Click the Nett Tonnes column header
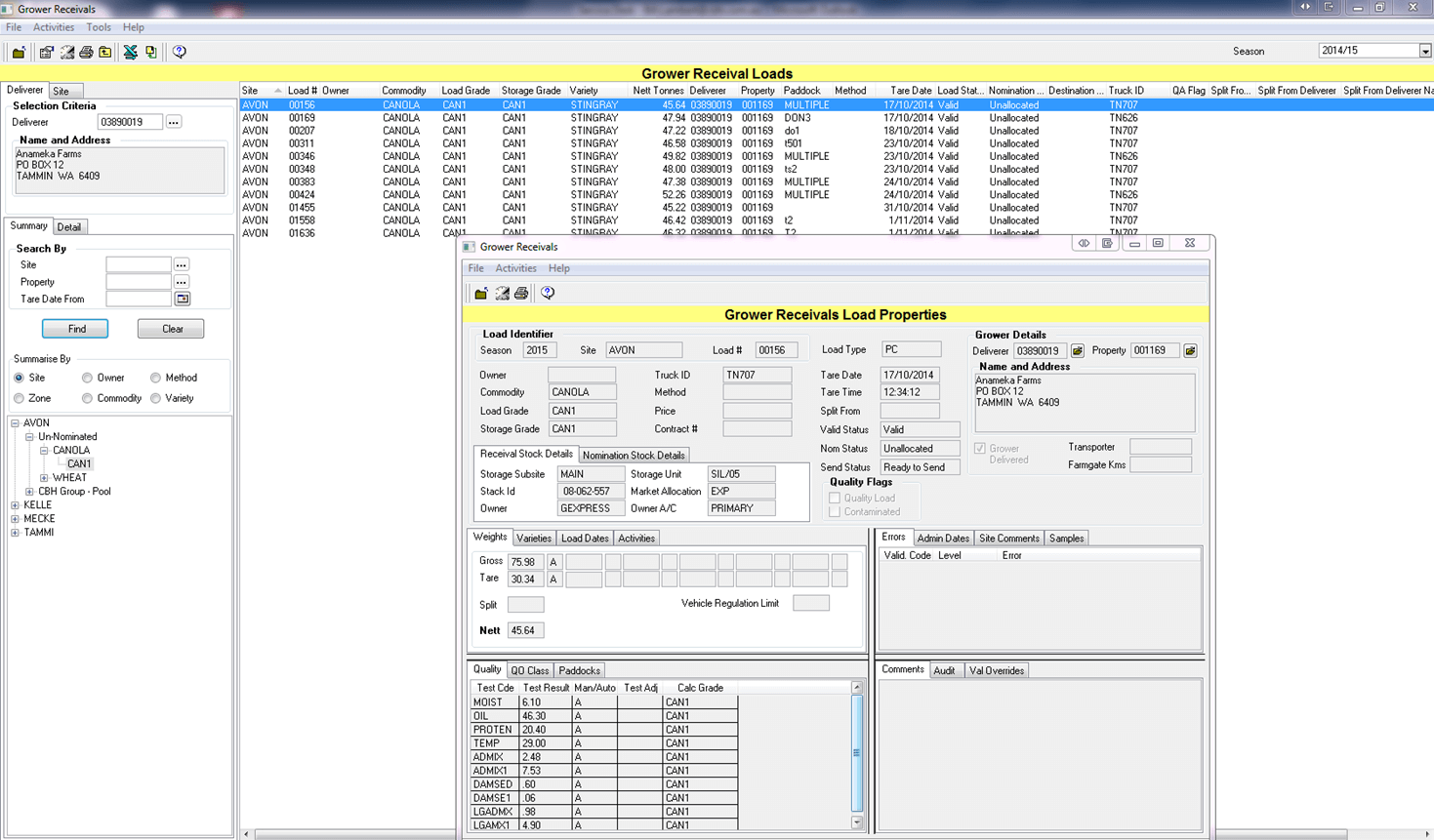 [x=658, y=91]
